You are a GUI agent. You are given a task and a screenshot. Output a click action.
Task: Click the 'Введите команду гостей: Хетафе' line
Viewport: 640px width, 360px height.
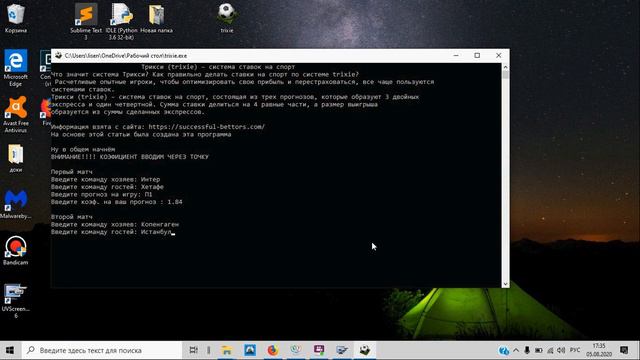coord(107,187)
